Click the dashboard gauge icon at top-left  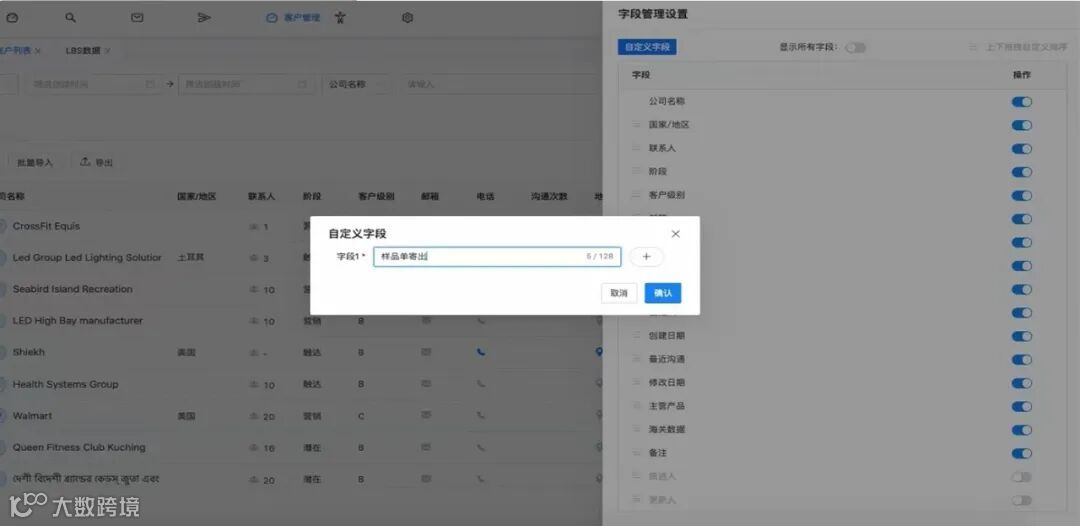12,18
